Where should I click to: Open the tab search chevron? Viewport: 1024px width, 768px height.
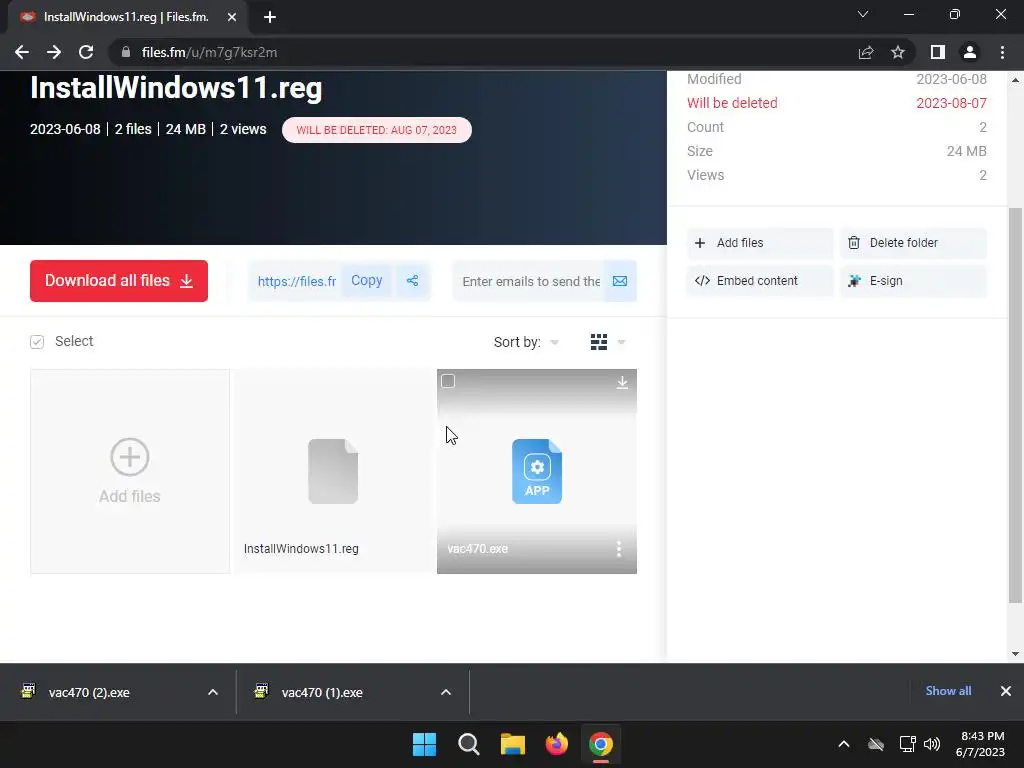pos(863,14)
